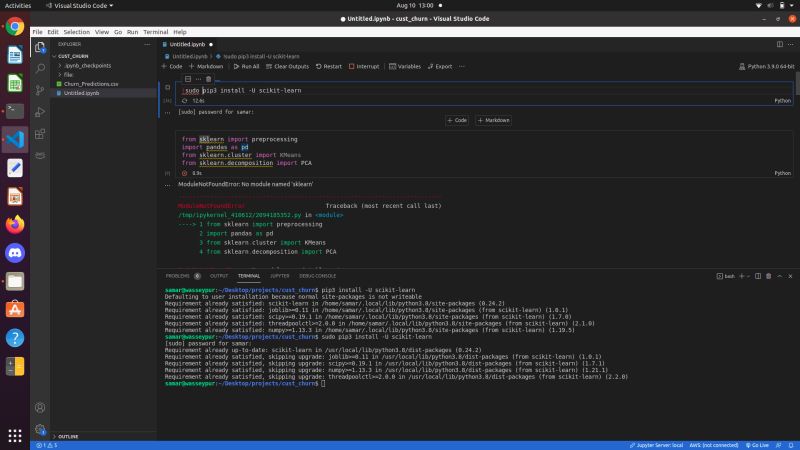Open Ubuntu Software from the dock
Screen dimensions: 800x450
pyautogui.click(x=15, y=309)
